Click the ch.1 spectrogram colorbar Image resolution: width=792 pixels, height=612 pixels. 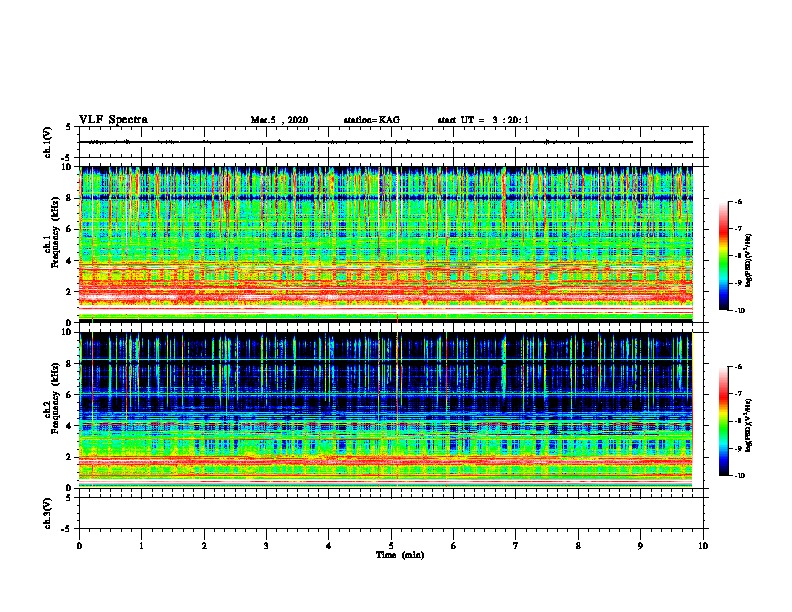pos(724,256)
